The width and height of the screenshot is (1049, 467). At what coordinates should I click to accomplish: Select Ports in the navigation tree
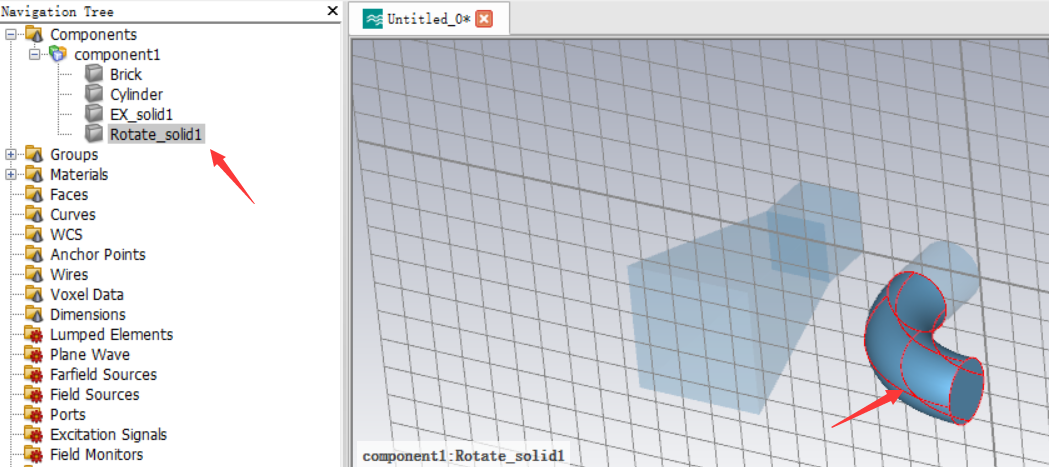pyautogui.click(x=68, y=415)
